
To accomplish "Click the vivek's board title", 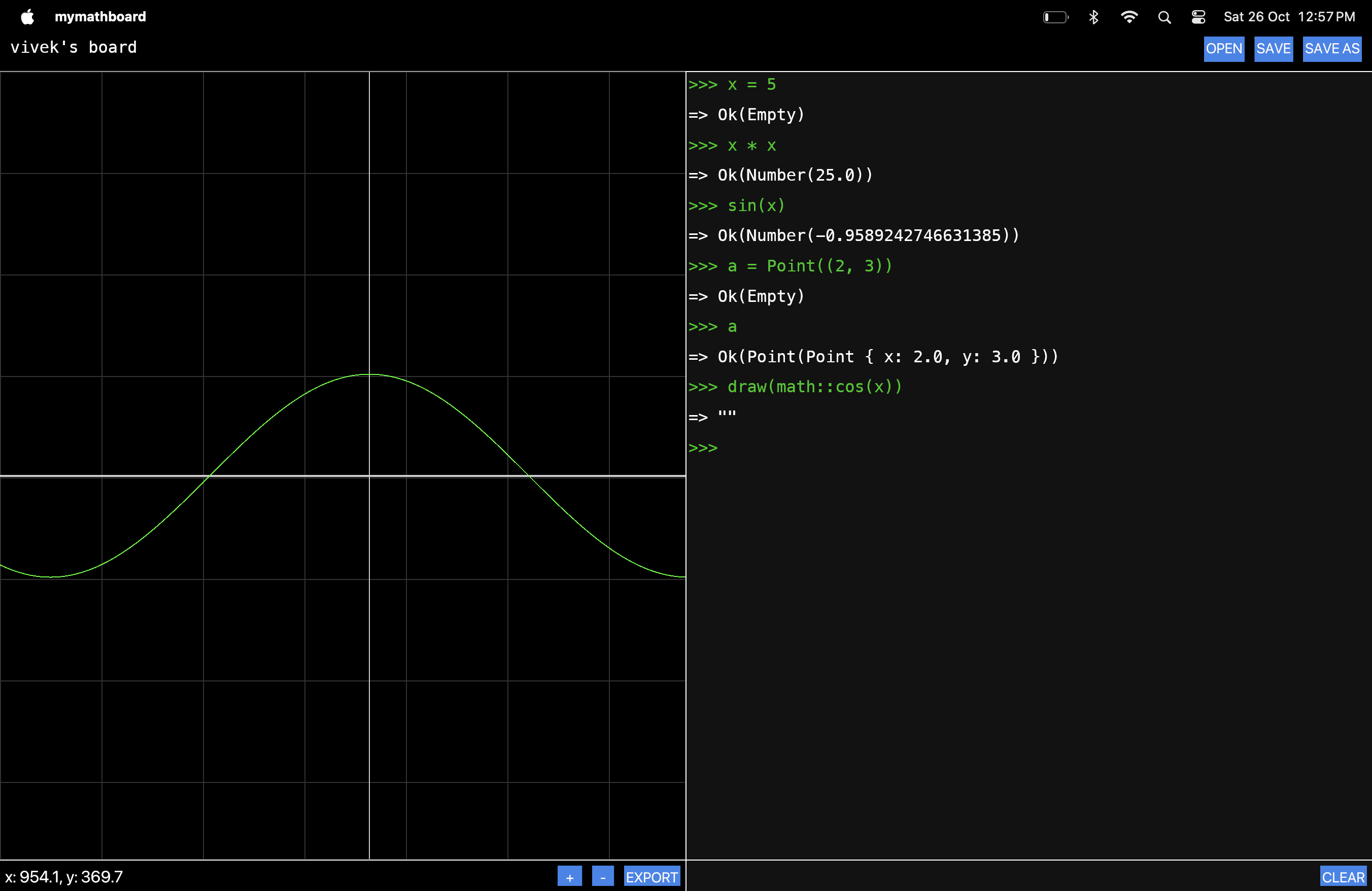I will pos(74,47).
